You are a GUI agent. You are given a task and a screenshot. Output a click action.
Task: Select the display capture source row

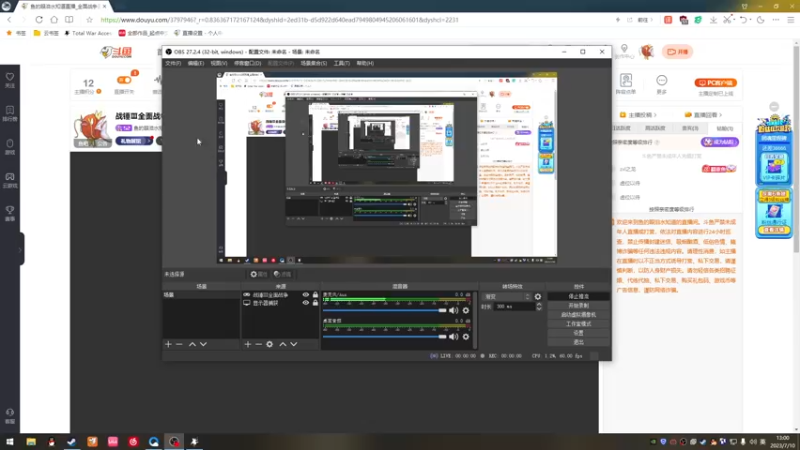[x=281, y=303]
